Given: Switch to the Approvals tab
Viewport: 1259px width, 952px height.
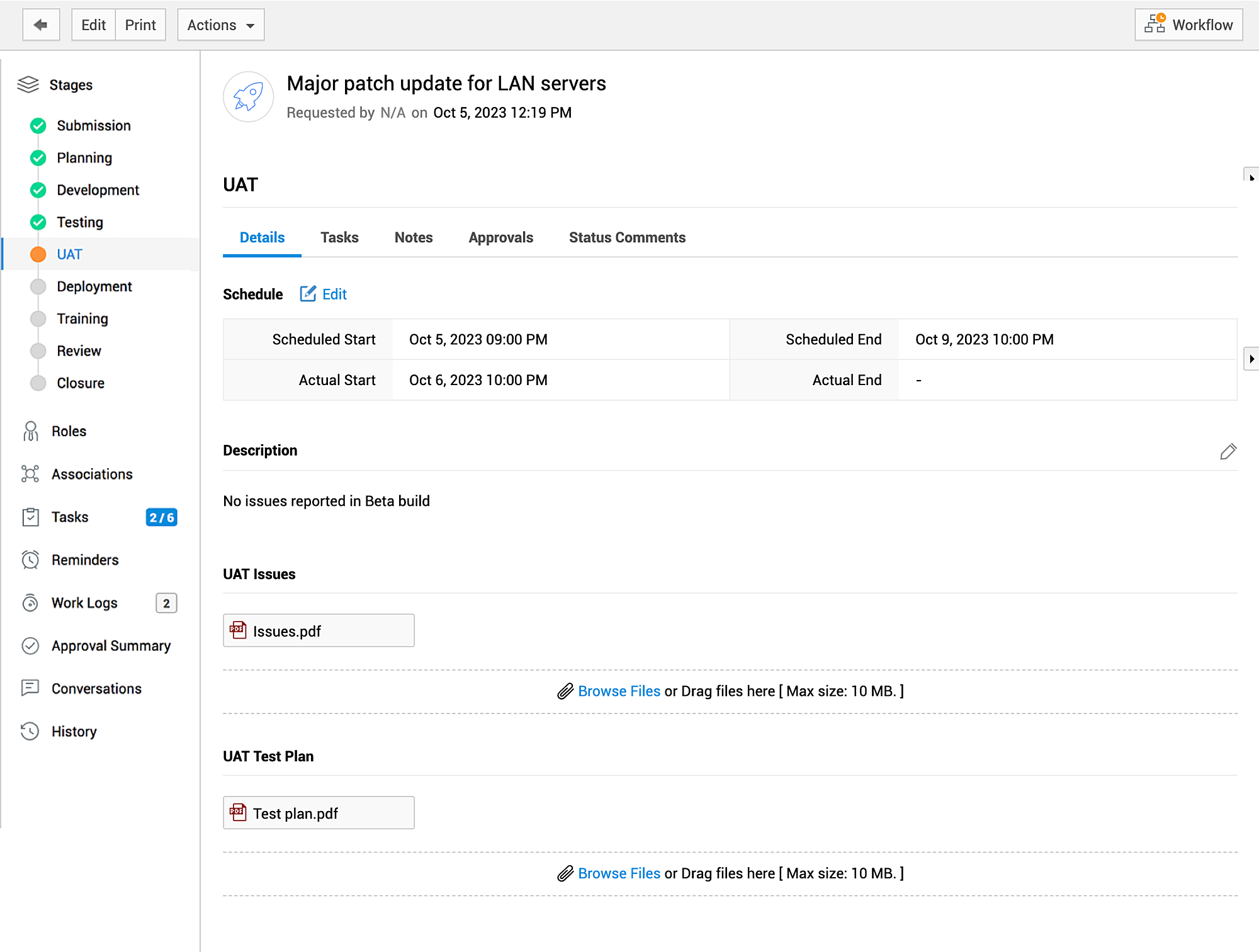Looking at the screenshot, I should tap(500, 237).
